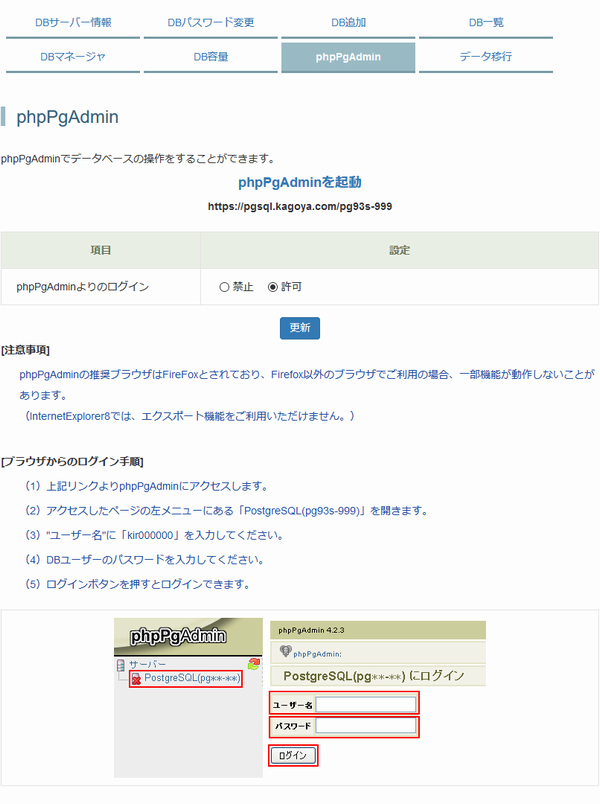Open the DB追加 tab

pos(348,23)
